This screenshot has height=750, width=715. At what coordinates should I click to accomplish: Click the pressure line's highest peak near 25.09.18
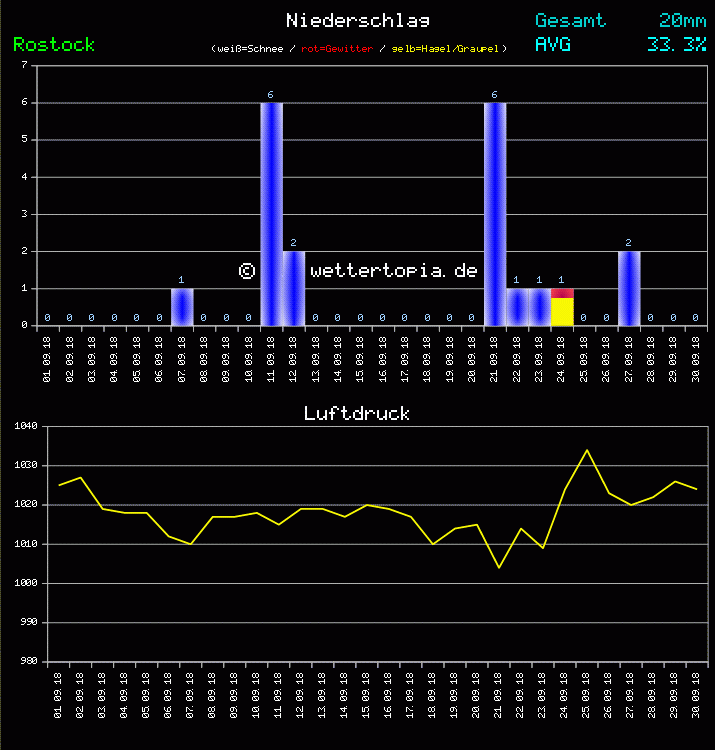(x=587, y=450)
